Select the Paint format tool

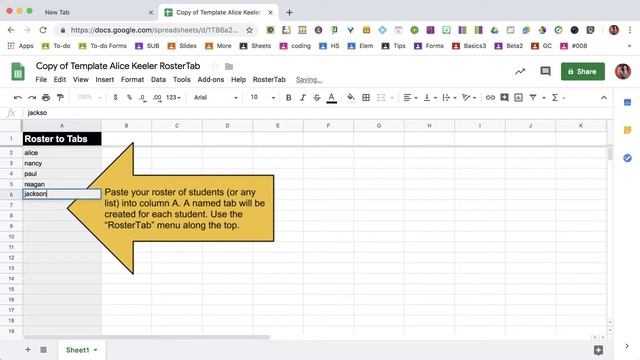tap(60, 98)
